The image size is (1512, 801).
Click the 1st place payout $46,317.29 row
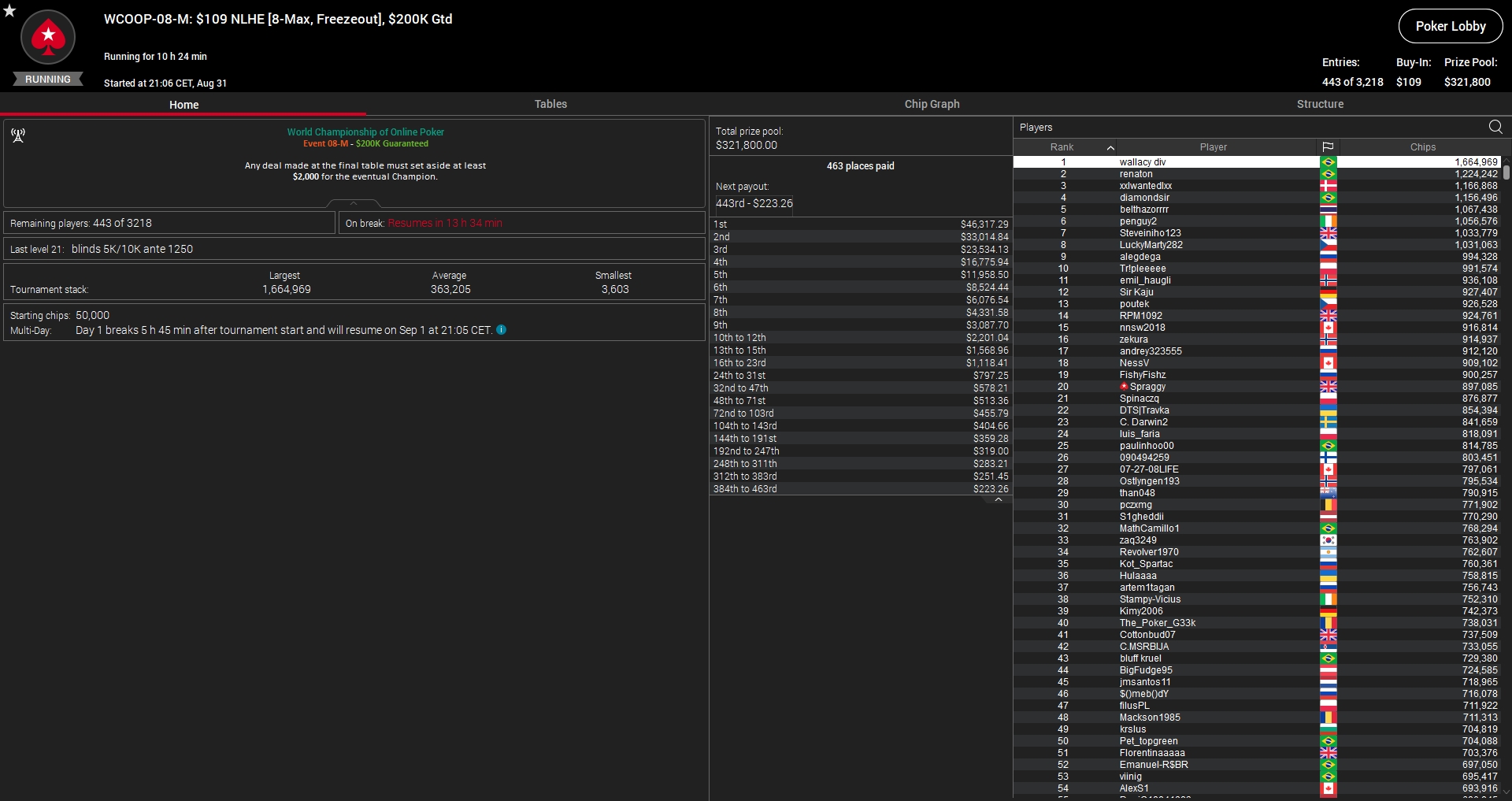tap(861, 224)
